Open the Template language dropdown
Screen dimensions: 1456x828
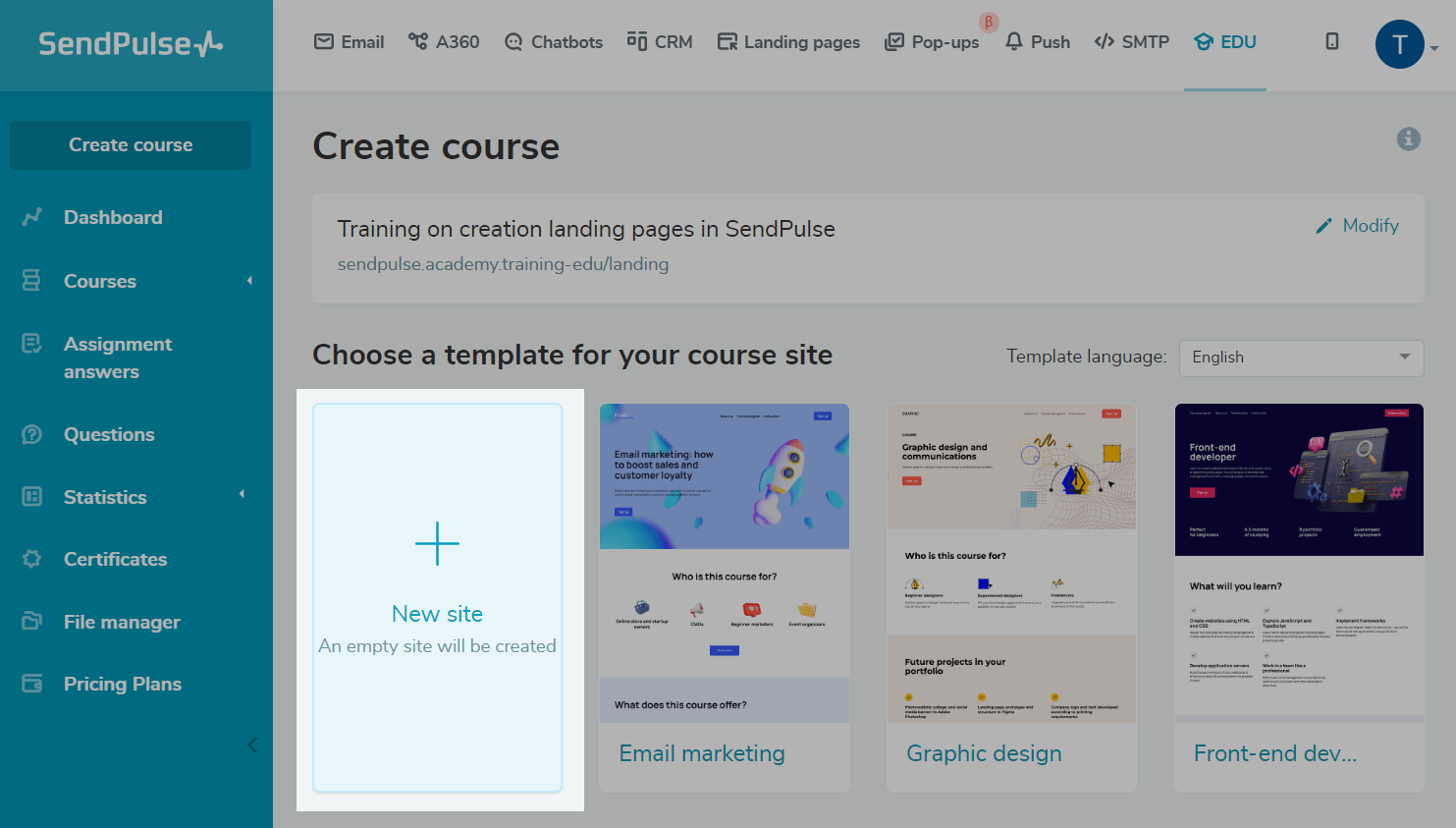(1301, 358)
